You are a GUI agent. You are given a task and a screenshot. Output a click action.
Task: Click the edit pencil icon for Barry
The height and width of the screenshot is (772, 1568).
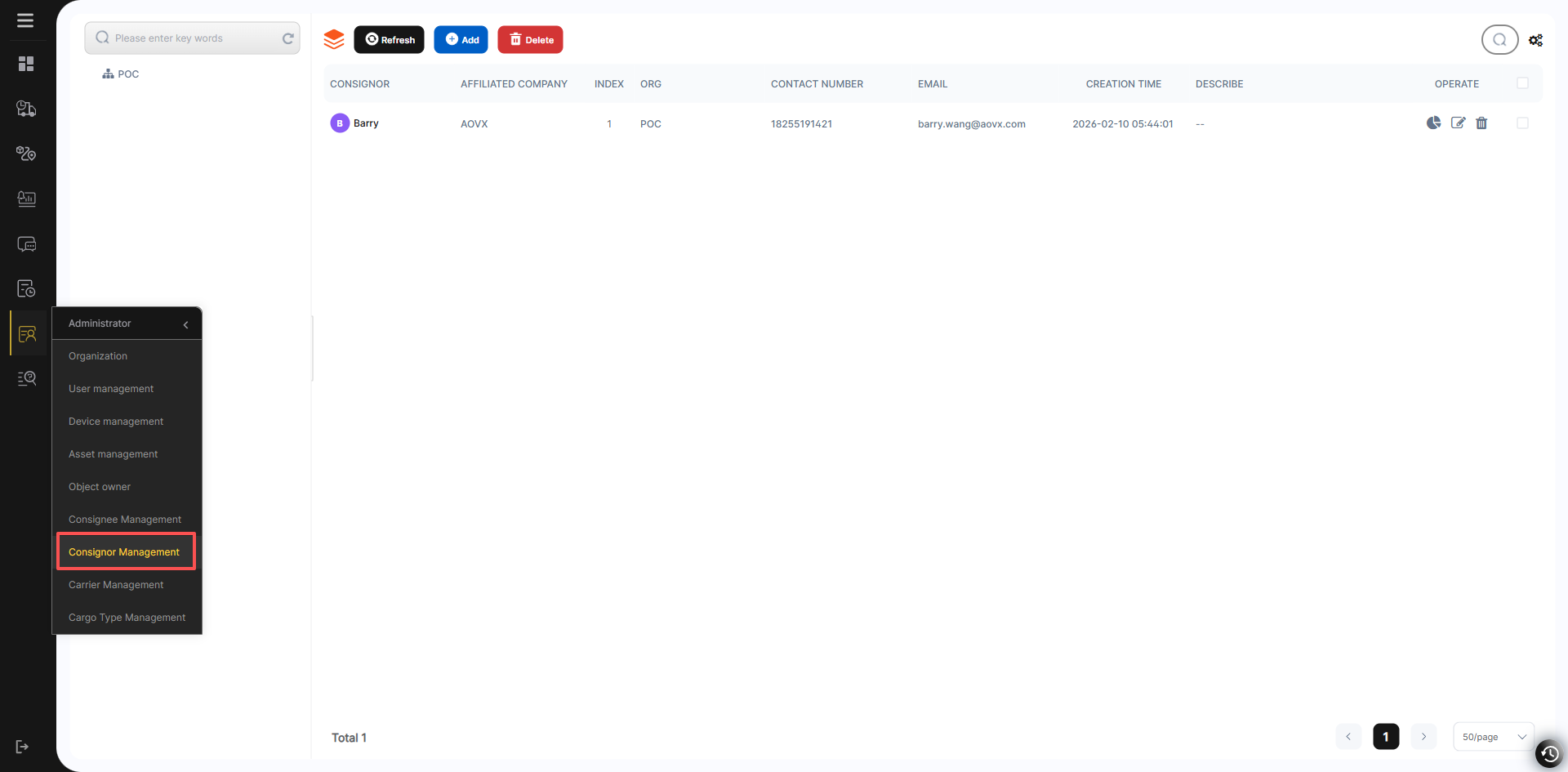pos(1458,123)
